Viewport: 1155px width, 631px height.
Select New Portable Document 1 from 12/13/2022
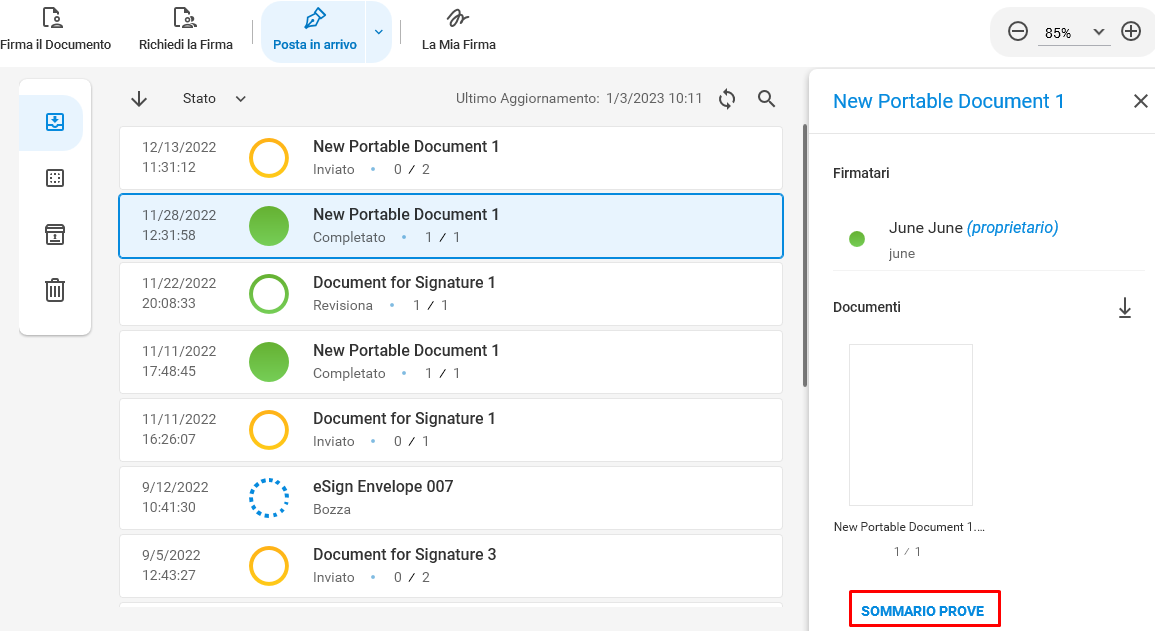451,158
